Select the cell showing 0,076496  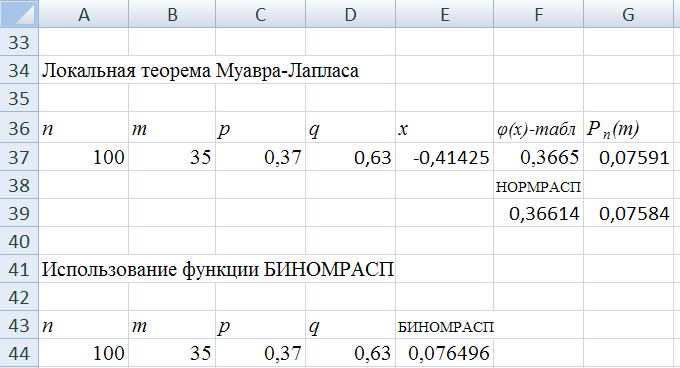pos(445,353)
